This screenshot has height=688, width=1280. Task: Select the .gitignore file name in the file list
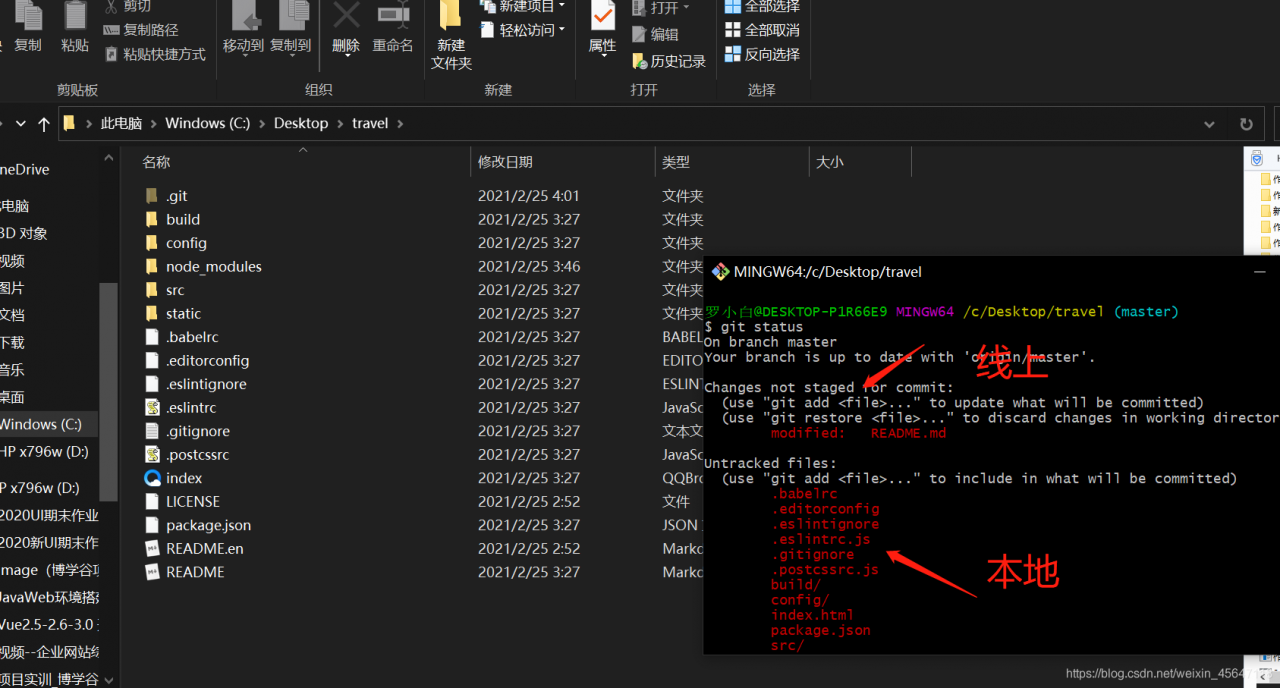(x=198, y=431)
